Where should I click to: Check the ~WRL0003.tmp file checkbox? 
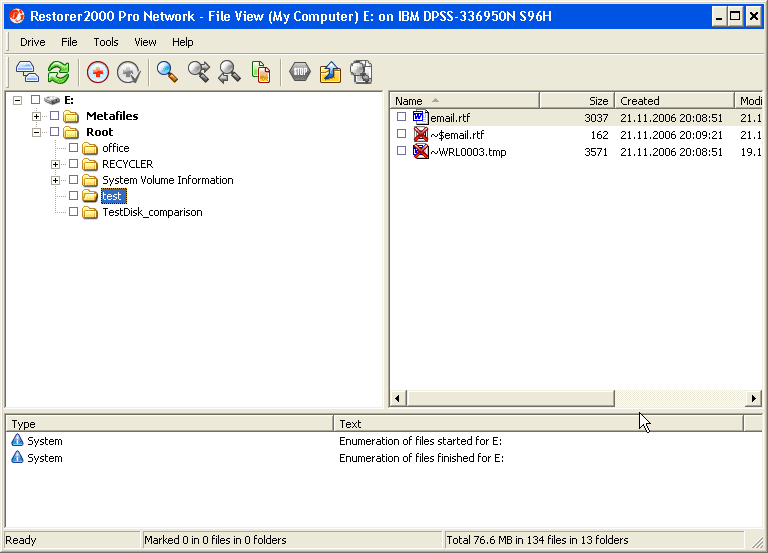click(402, 151)
